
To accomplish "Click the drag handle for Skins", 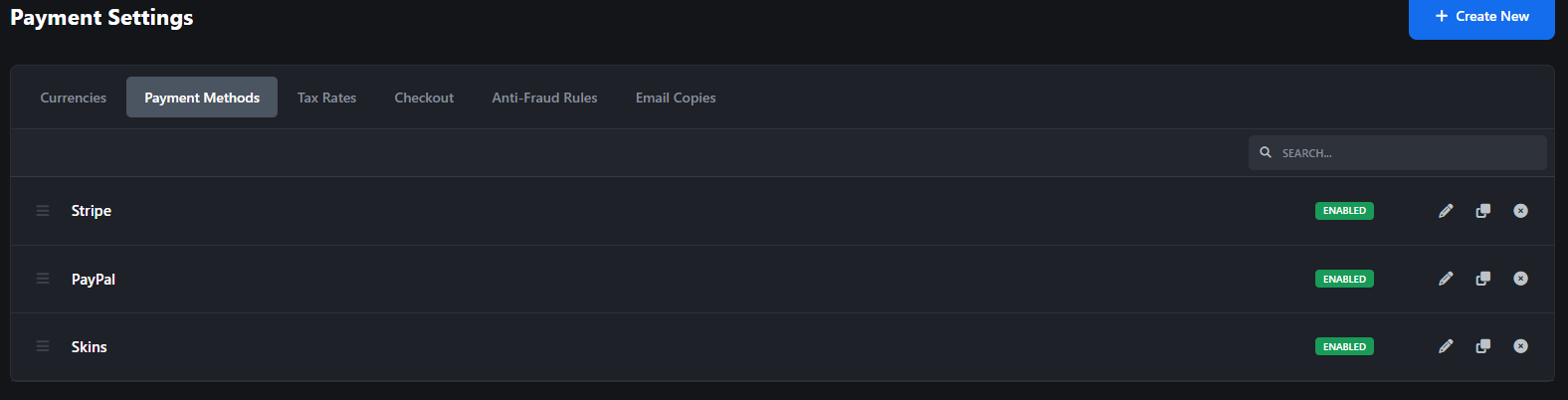I will coord(43,346).
